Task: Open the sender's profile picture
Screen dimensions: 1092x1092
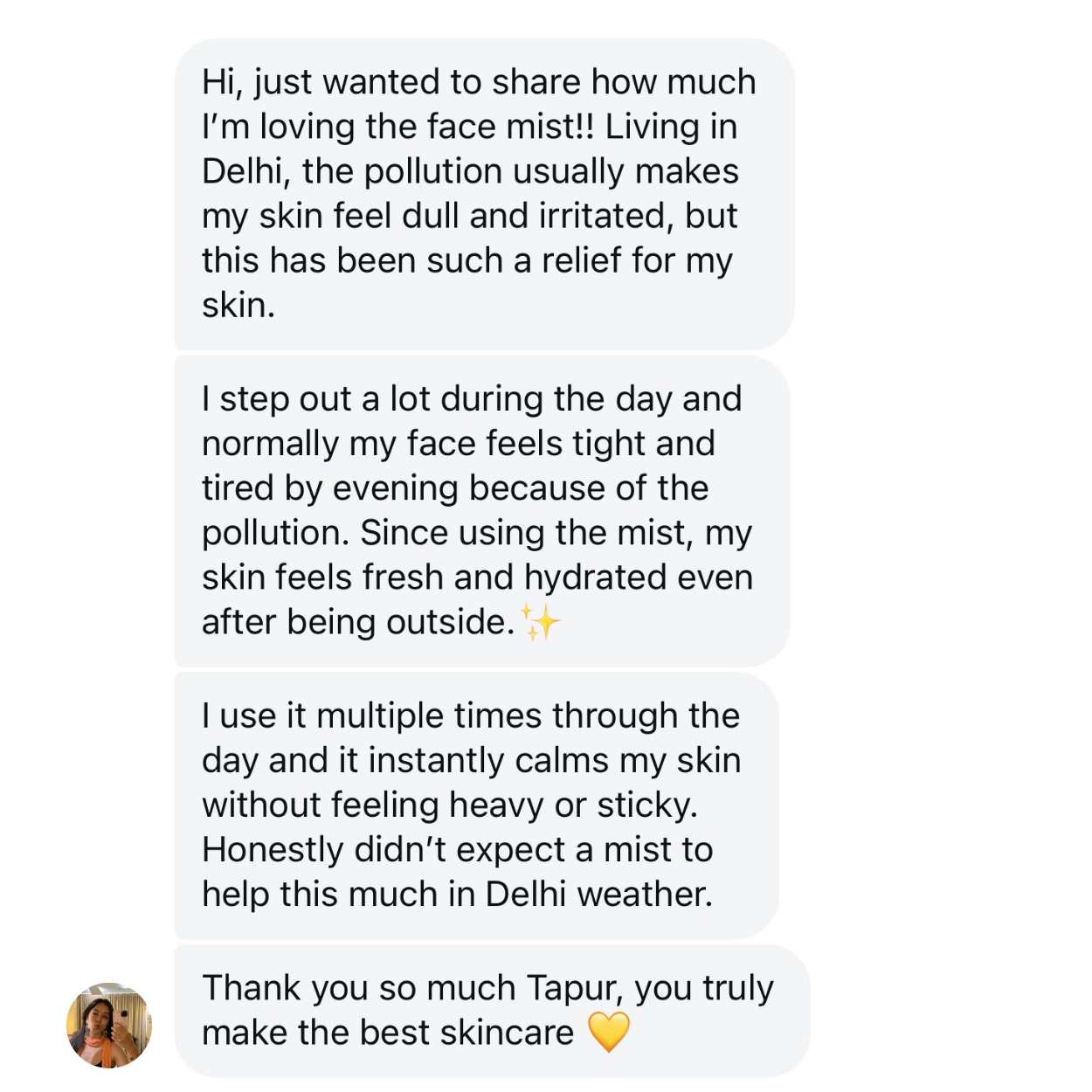Action: (109, 1026)
